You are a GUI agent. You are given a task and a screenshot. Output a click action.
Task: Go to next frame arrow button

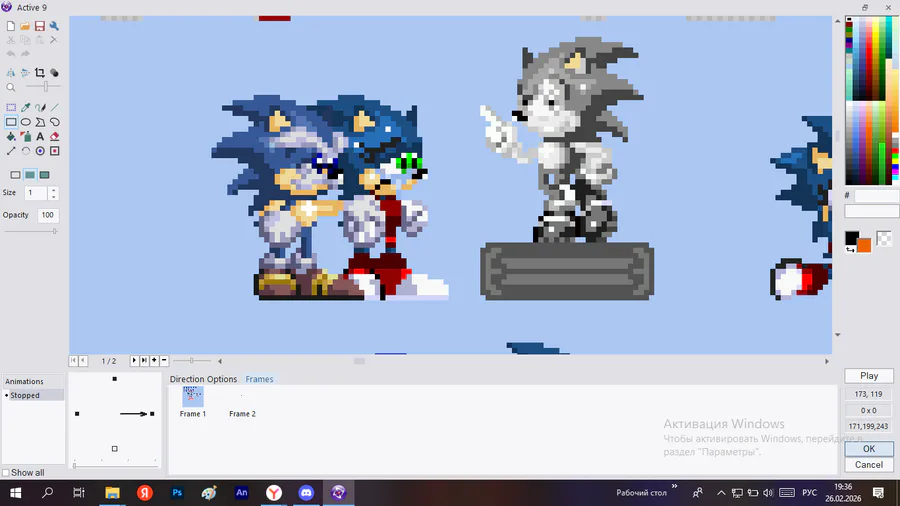click(134, 360)
